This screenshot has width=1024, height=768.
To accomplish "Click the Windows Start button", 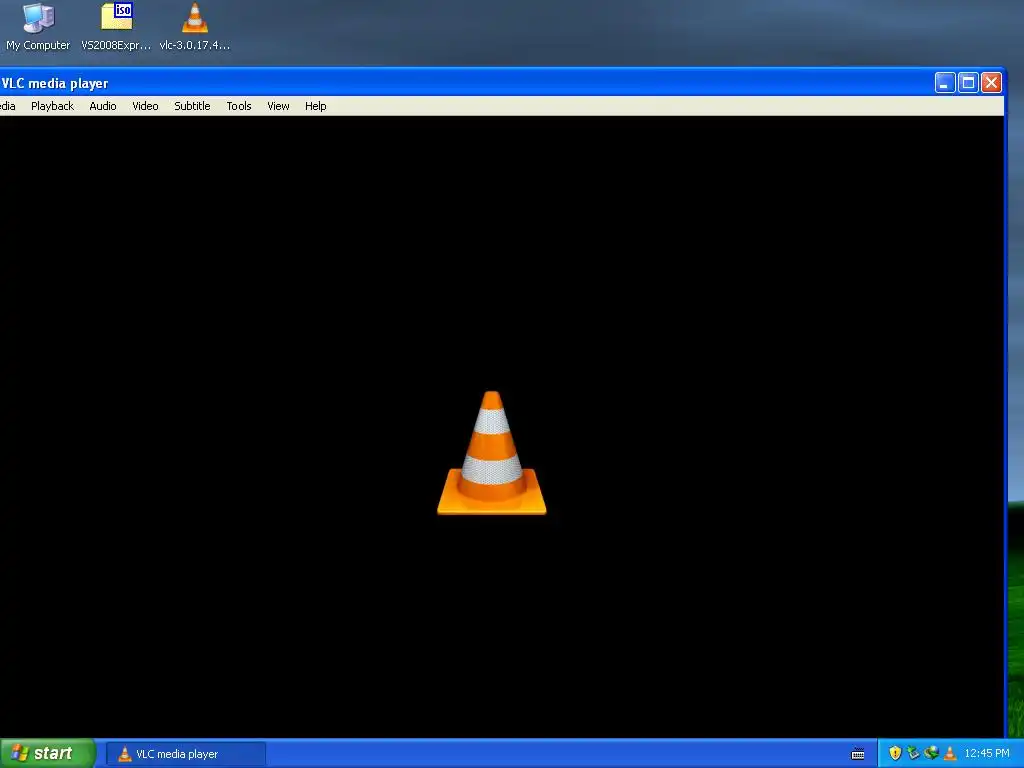I will point(48,754).
